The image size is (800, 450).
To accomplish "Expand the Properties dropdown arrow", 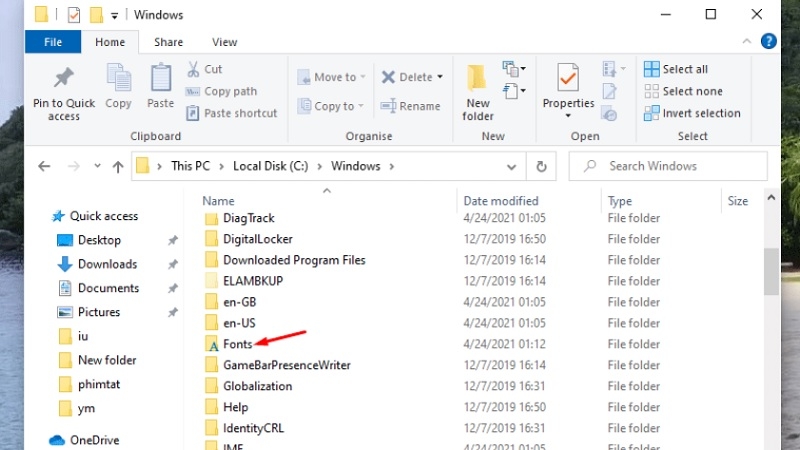I will point(568,116).
